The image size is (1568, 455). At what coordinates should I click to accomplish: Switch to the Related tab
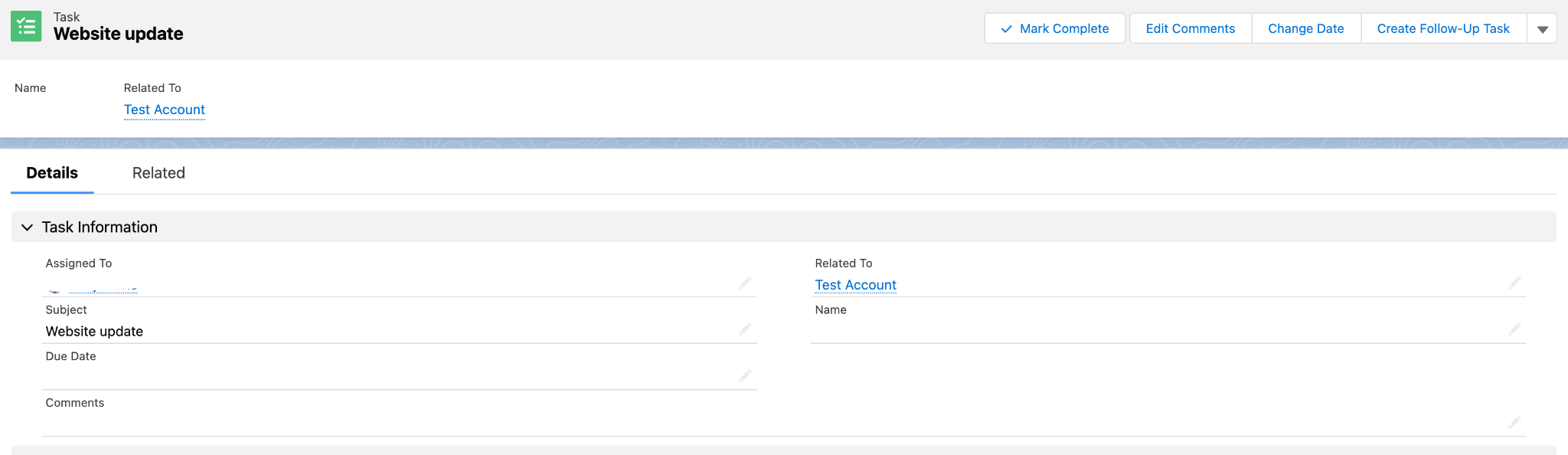tap(158, 173)
